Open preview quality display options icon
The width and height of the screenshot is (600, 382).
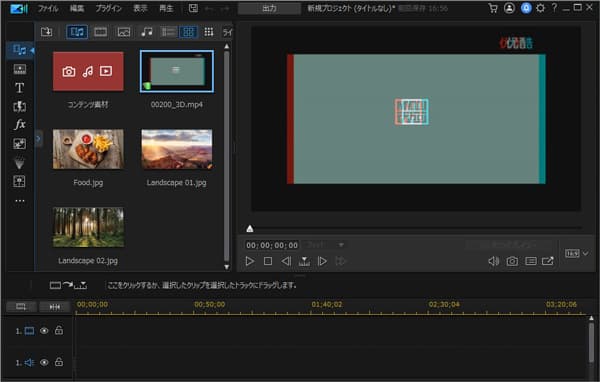530,261
